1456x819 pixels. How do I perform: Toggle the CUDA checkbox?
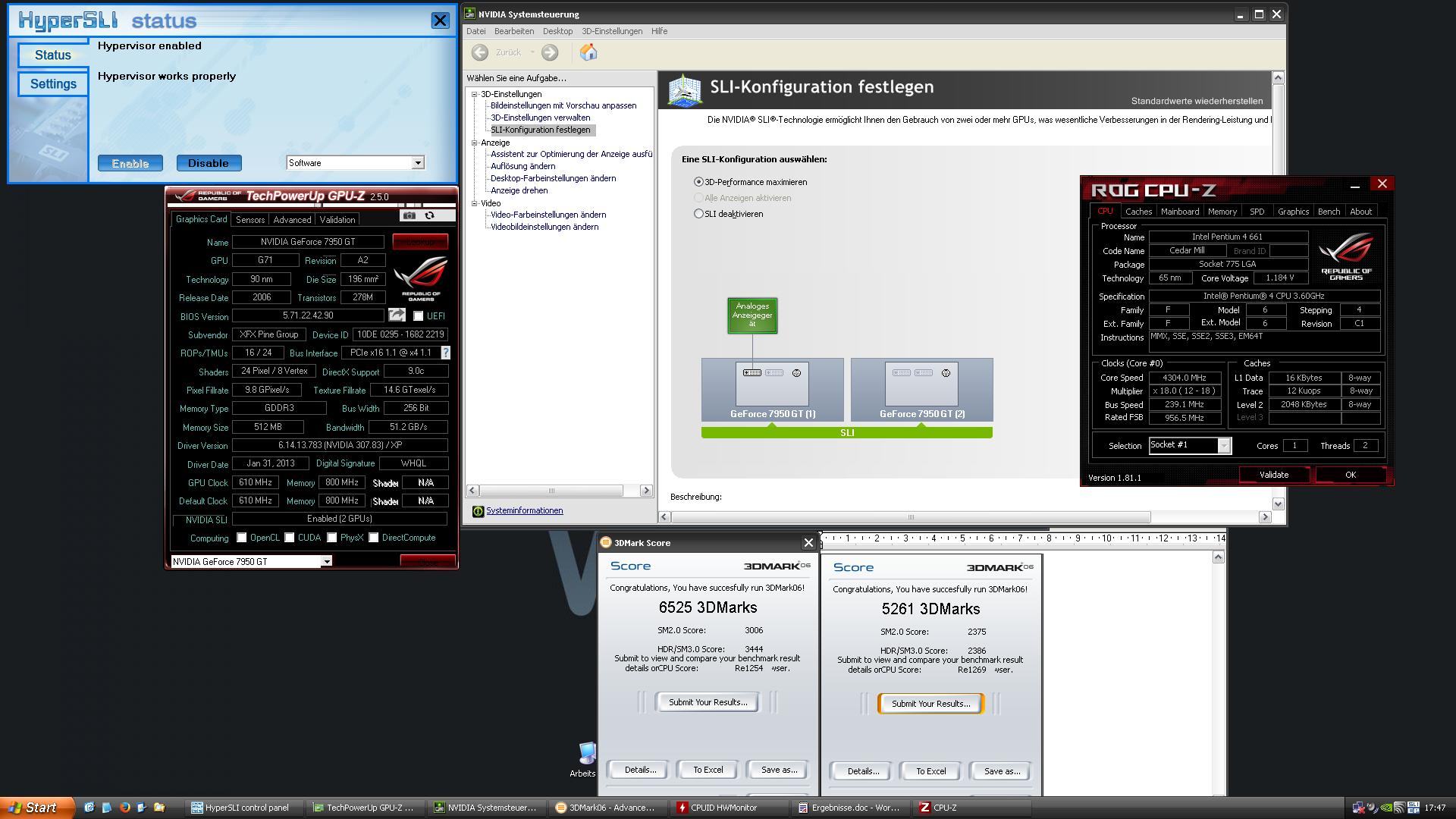point(289,538)
